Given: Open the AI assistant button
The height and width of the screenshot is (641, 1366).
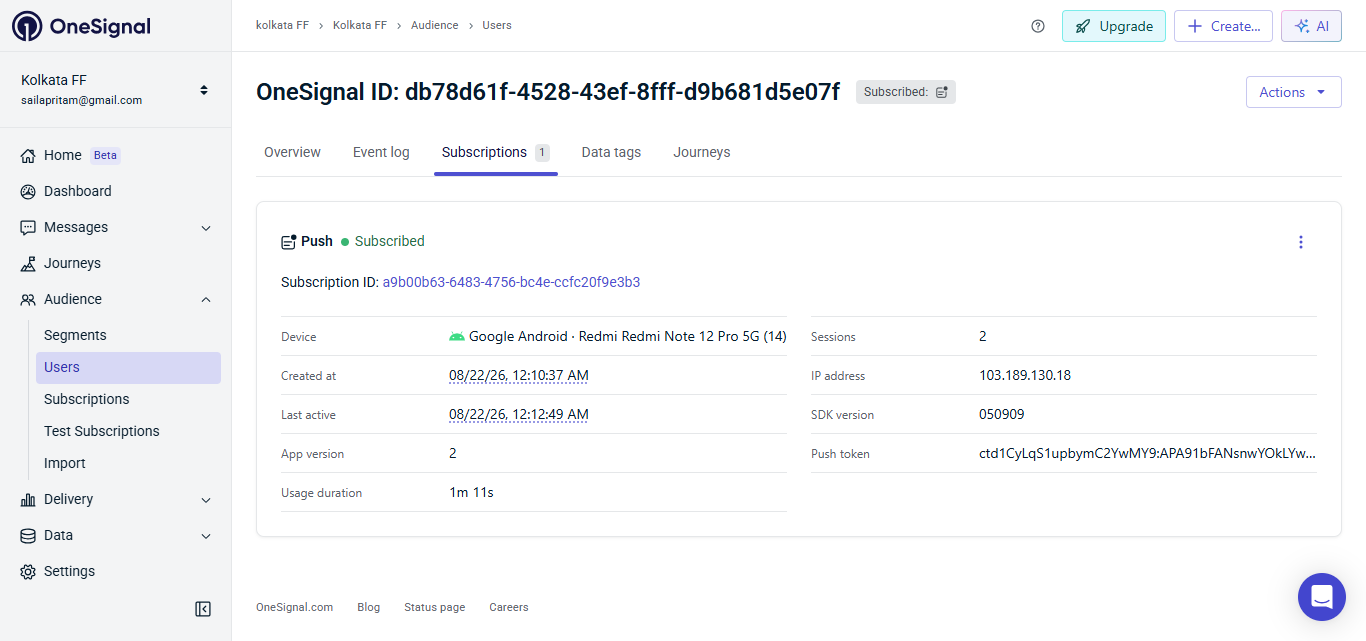Looking at the screenshot, I should 1311,26.
